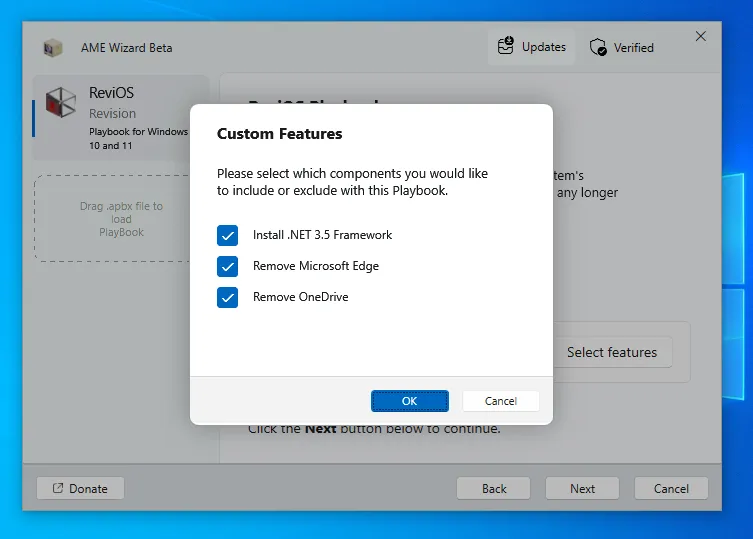Toggle the Remove Microsoft Edge checkbox
This screenshot has width=753, height=539.
click(x=227, y=267)
